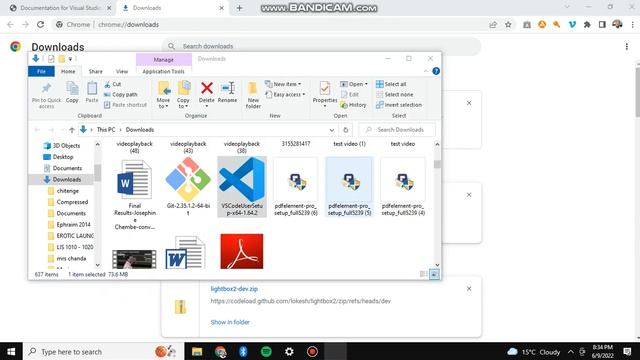Click Open button in ribbon
The width and height of the screenshot is (640, 360).
[354, 84]
